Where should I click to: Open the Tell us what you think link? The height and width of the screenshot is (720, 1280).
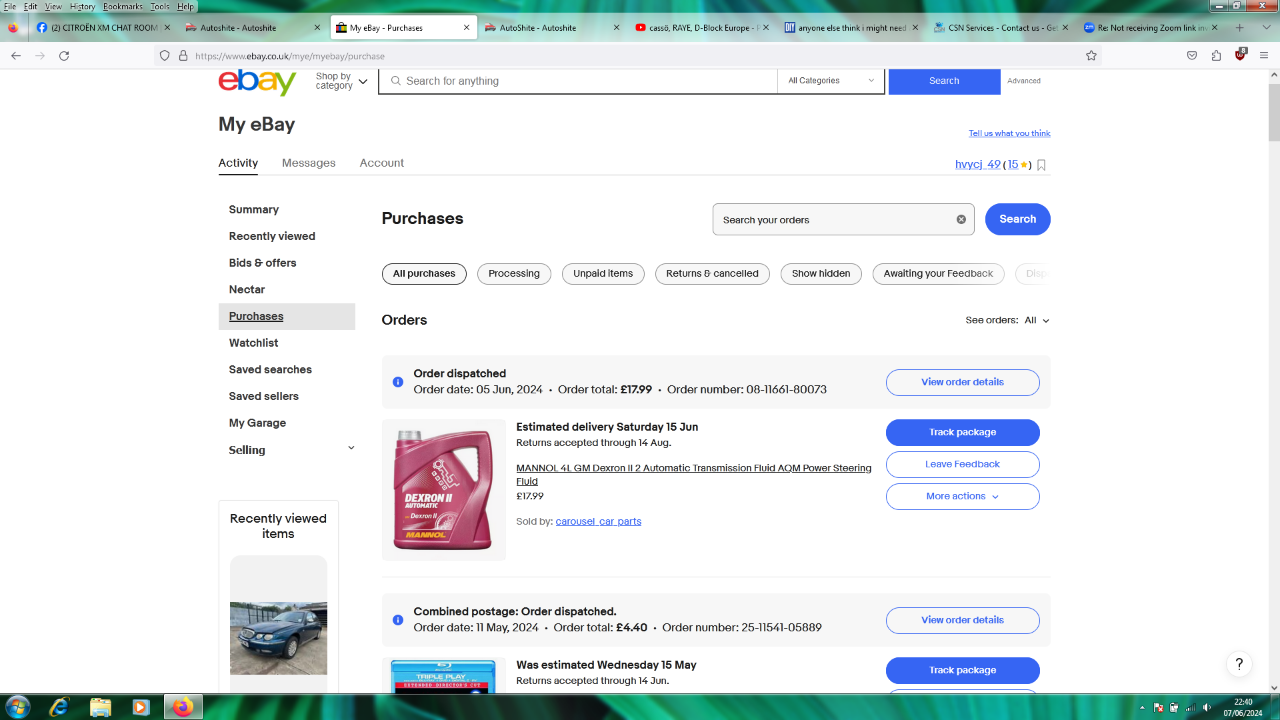tap(1009, 133)
